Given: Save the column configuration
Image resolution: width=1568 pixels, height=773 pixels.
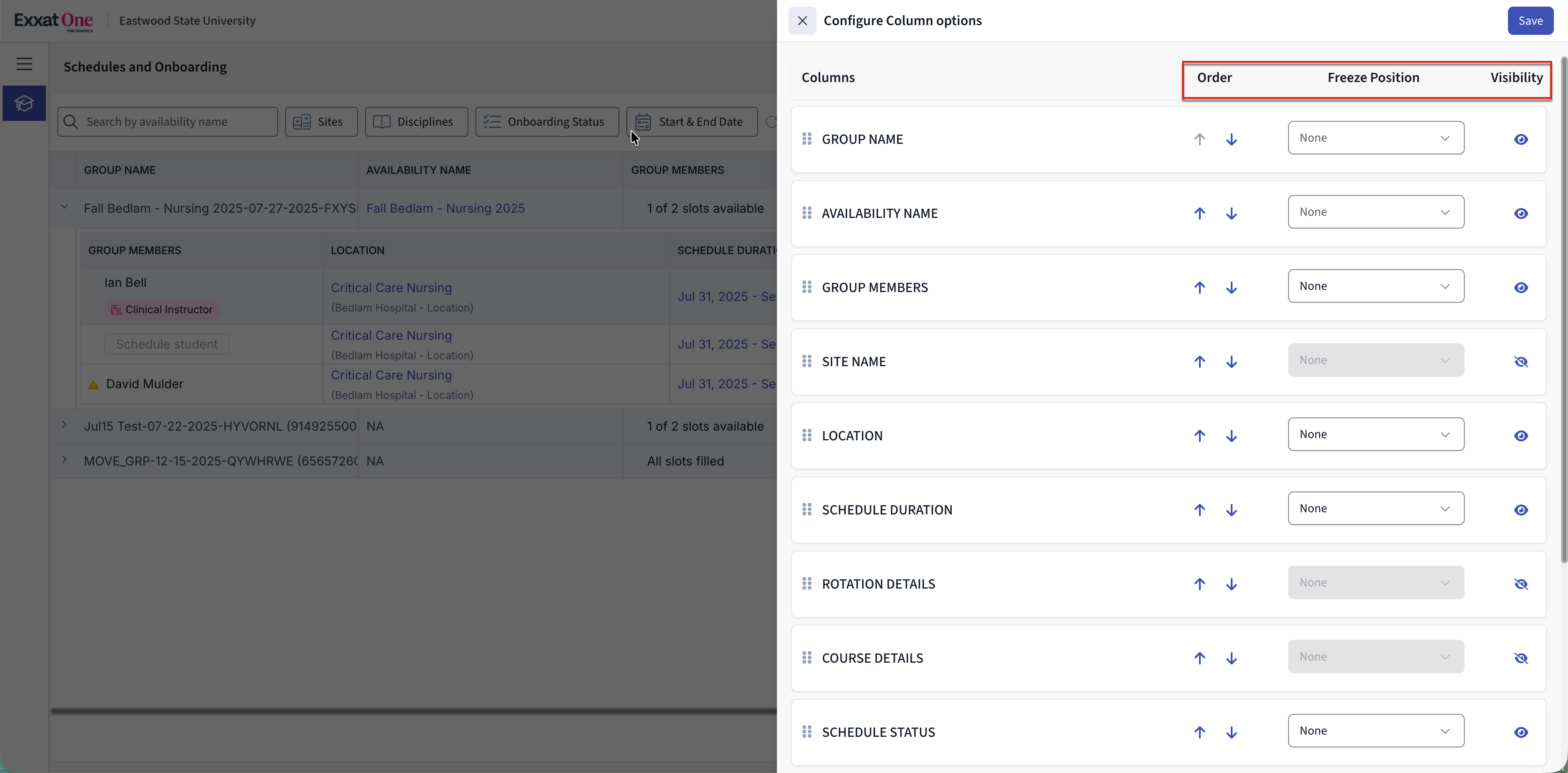Looking at the screenshot, I should pyautogui.click(x=1530, y=21).
